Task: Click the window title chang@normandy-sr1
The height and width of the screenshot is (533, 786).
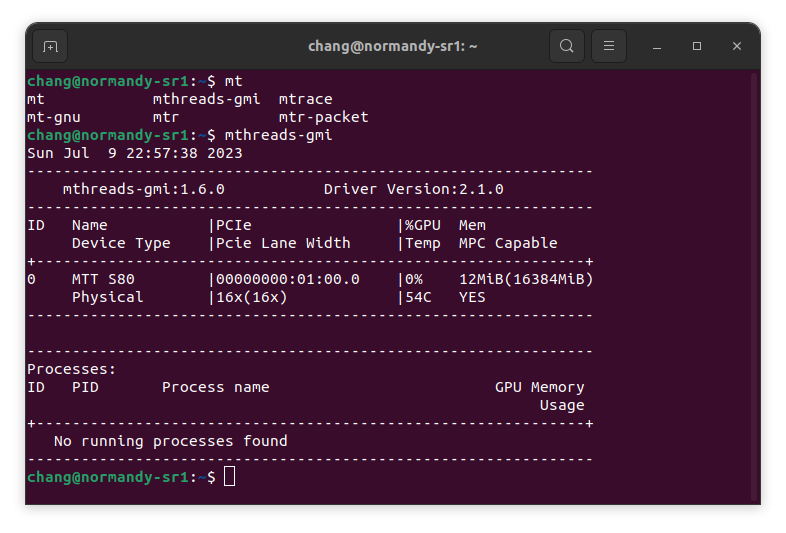Action: pos(392,46)
